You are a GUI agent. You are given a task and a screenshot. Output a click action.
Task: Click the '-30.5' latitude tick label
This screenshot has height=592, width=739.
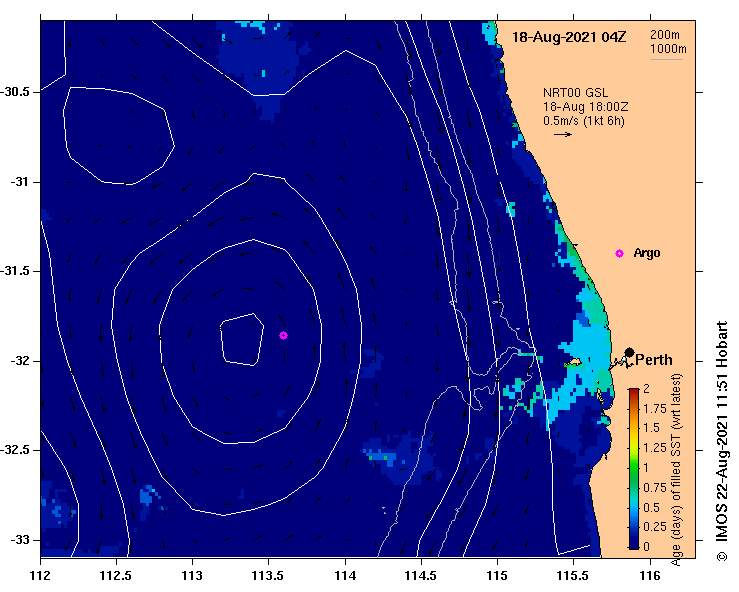(x=16, y=92)
